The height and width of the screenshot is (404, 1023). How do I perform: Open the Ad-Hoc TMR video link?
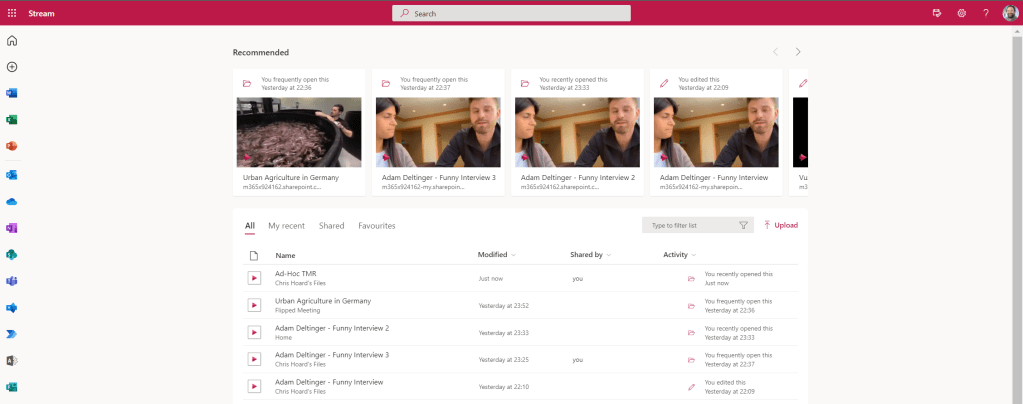(x=296, y=273)
